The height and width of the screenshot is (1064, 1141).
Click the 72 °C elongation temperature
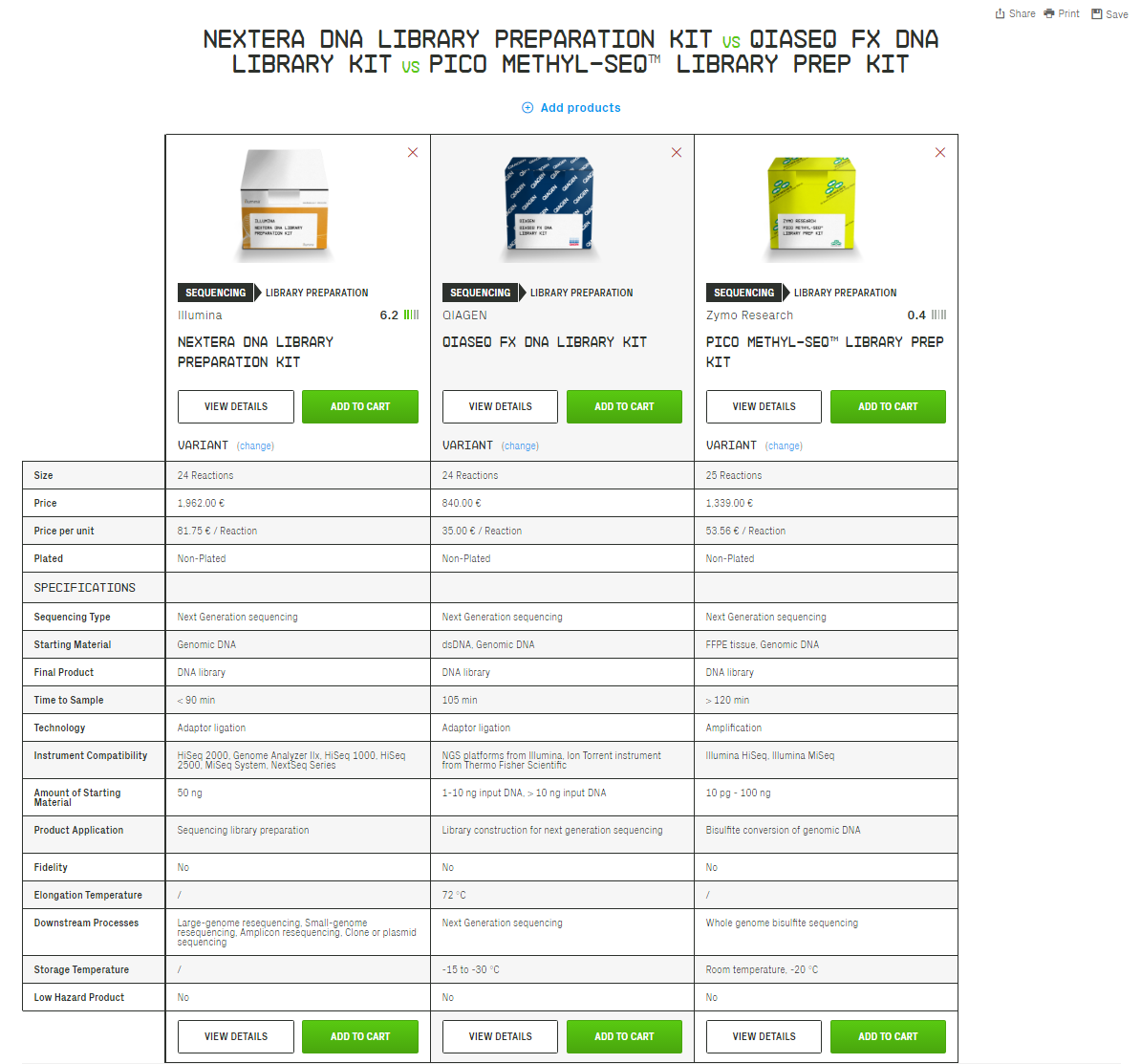[453, 895]
